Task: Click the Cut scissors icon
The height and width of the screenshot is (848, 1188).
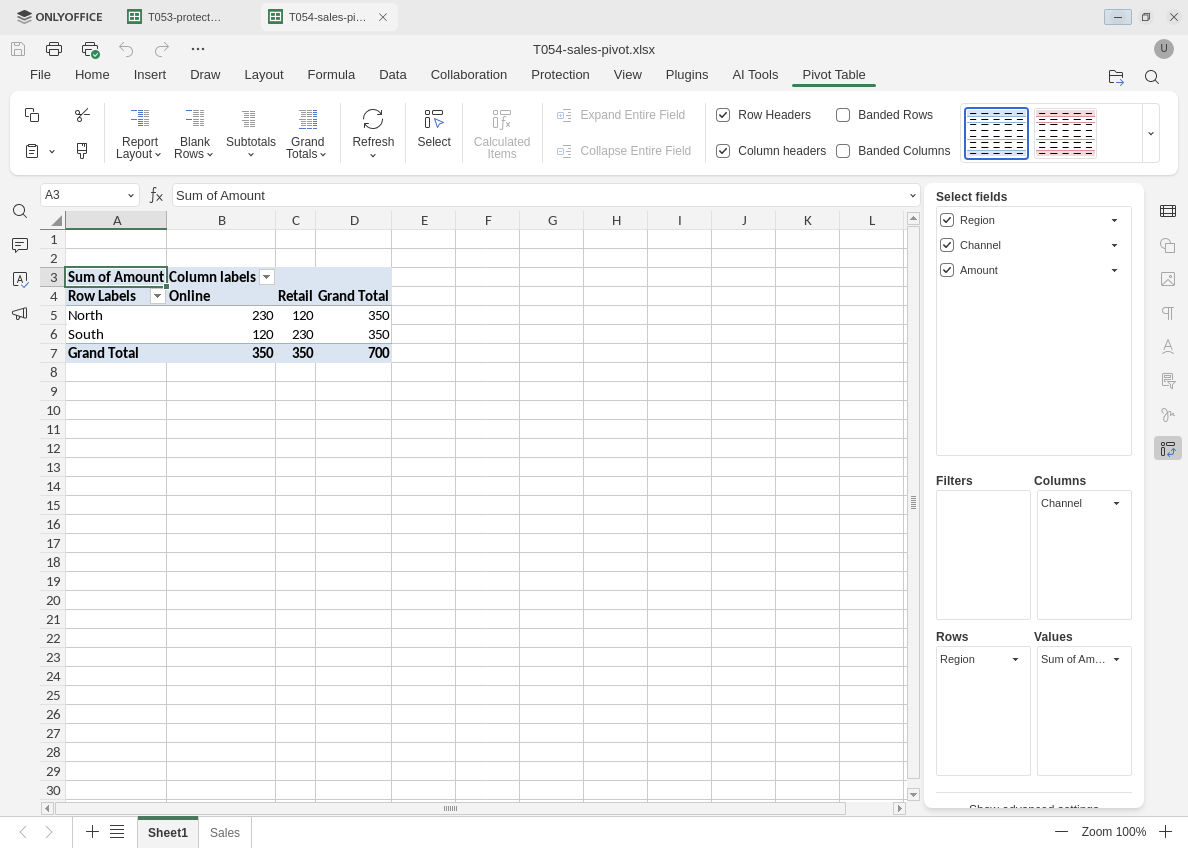Action: (x=82, y=114)
